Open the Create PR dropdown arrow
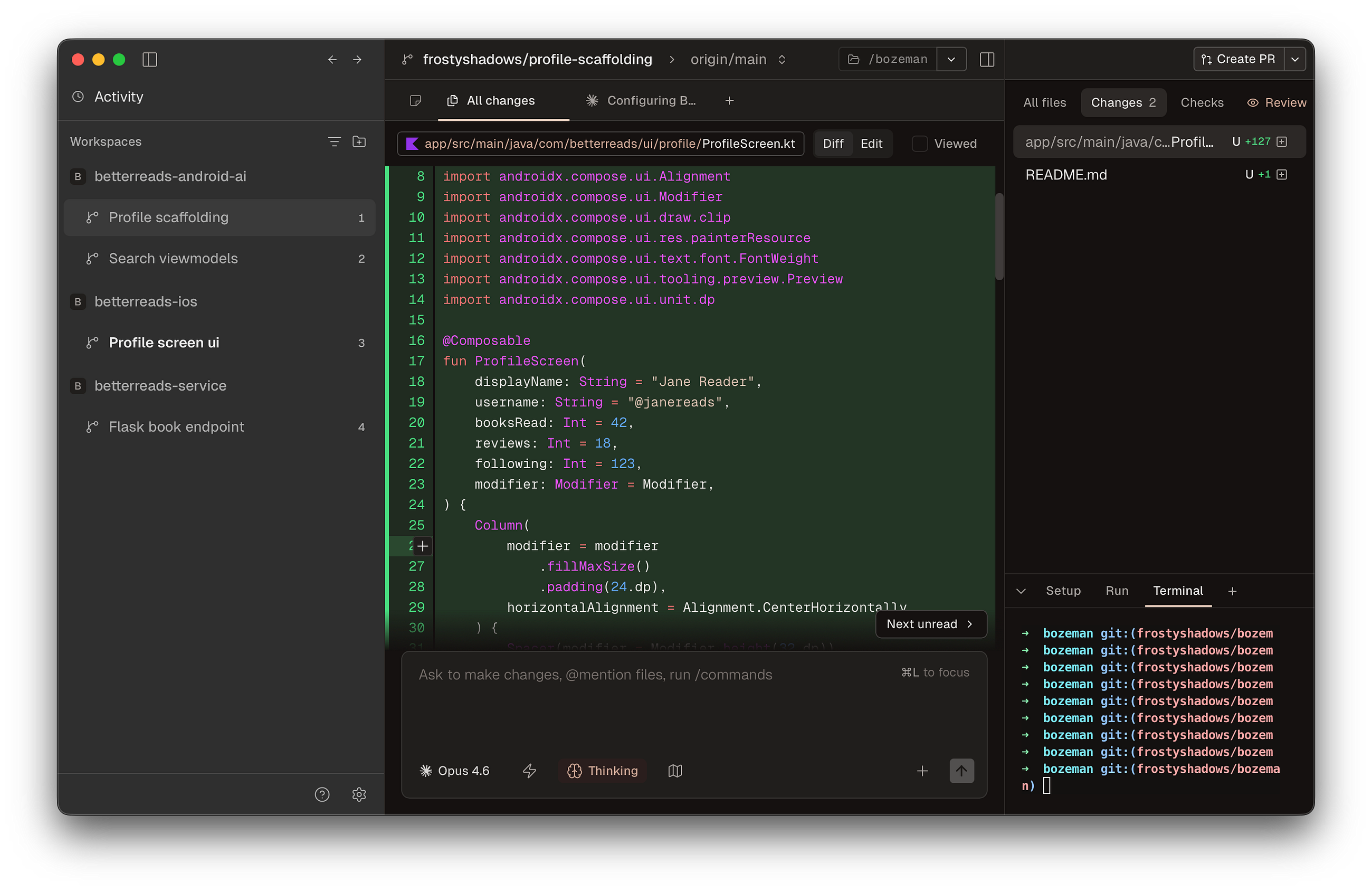Image resolution: width=1372 pixels, height=891 pixels. [x=1295, y=60]
